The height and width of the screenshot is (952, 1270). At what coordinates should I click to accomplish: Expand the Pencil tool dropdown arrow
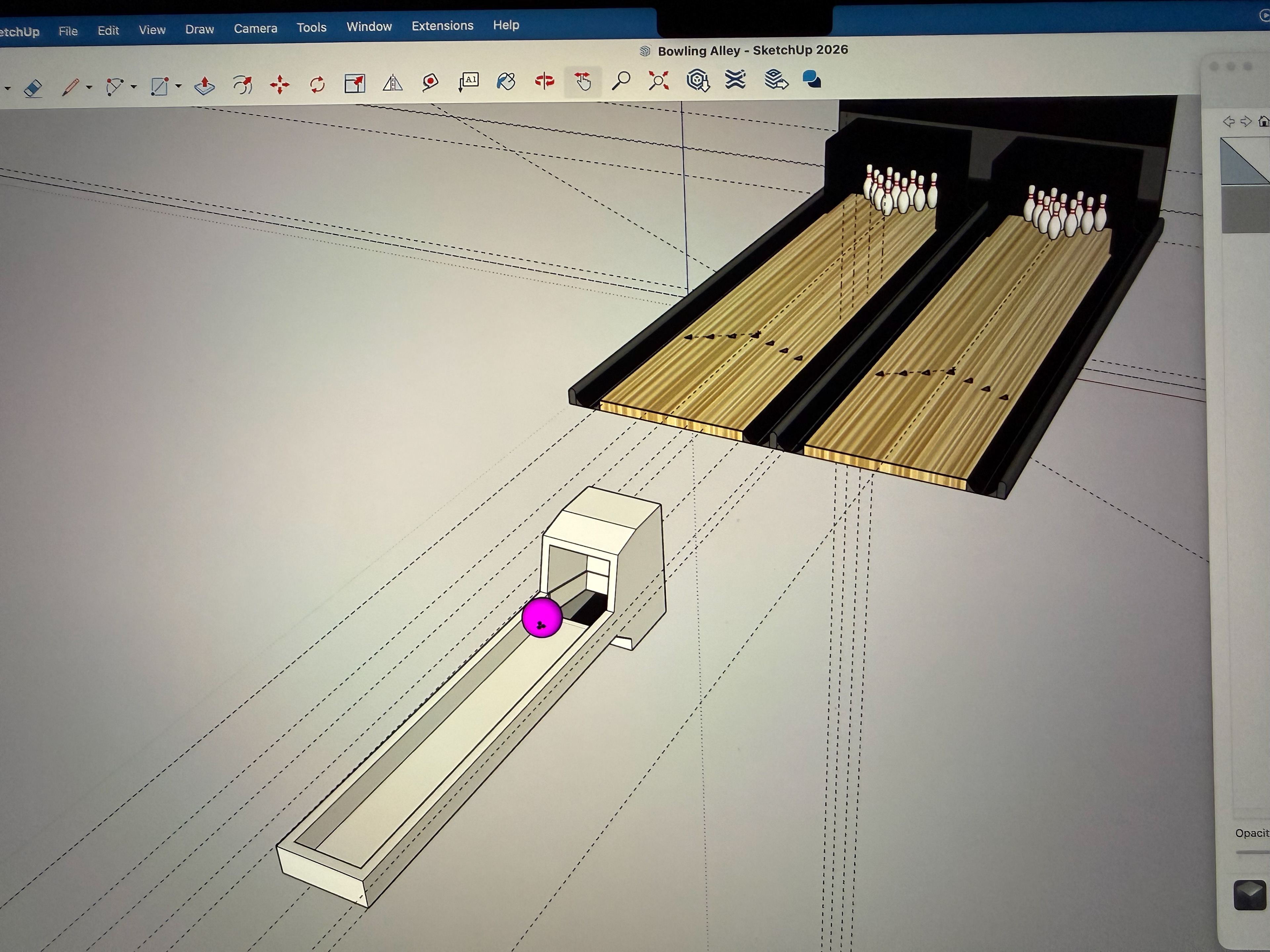tap(90, 87)
